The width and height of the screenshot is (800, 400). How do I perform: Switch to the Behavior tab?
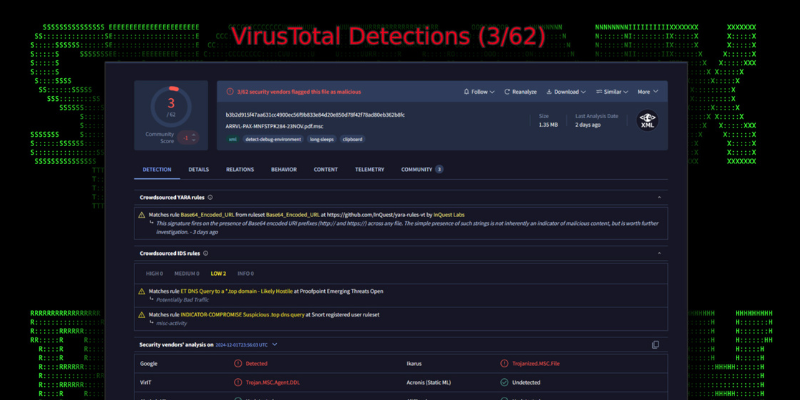point(284,169)
